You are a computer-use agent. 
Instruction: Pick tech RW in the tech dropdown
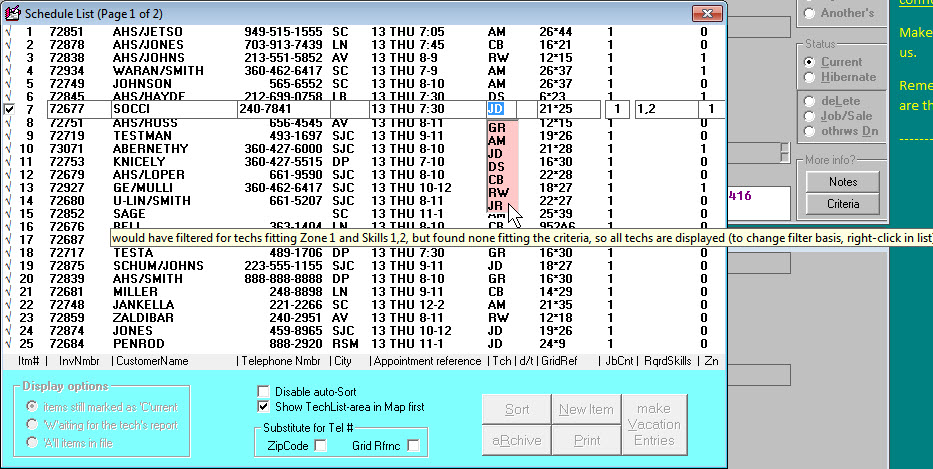point(497,192)
